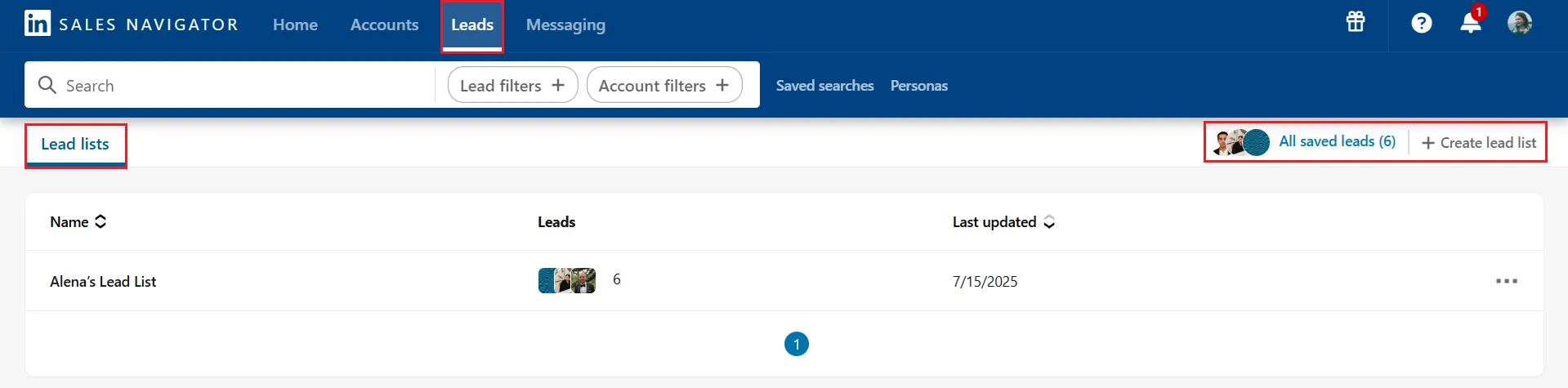
Task: Open the notifications bell
Action: (x=1471, y=22)
